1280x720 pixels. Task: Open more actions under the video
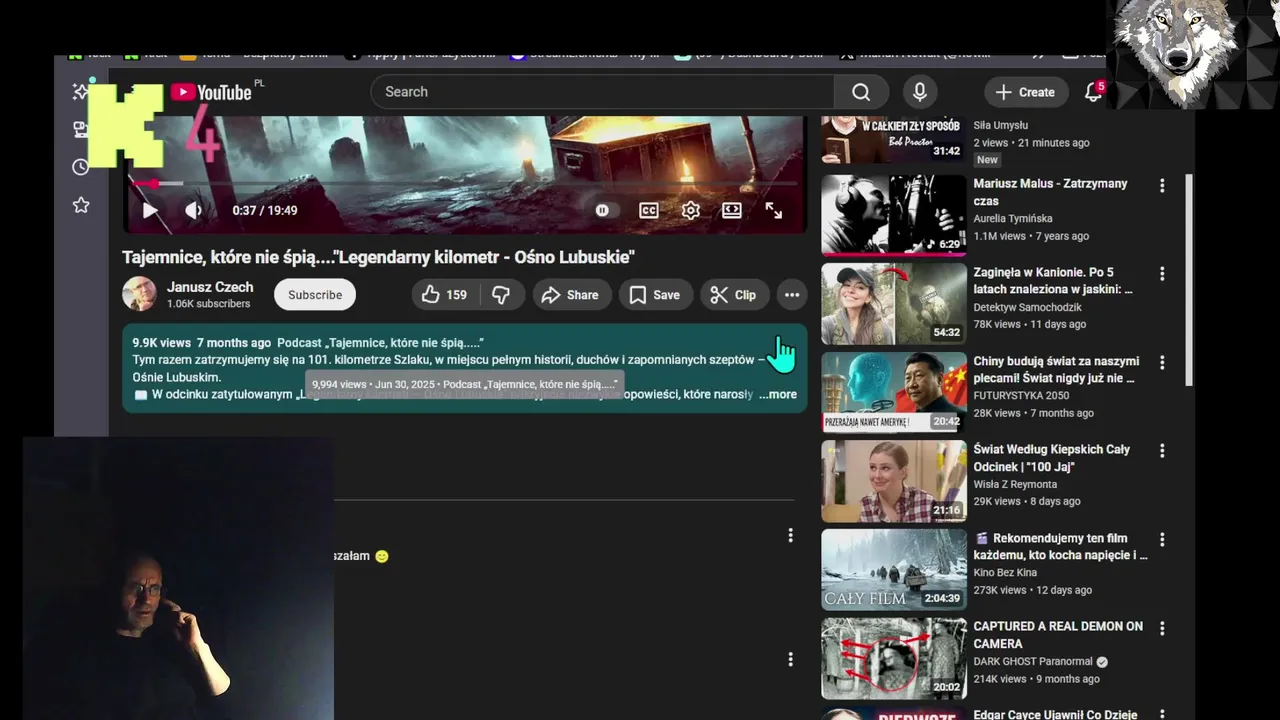tap(792, 295)
